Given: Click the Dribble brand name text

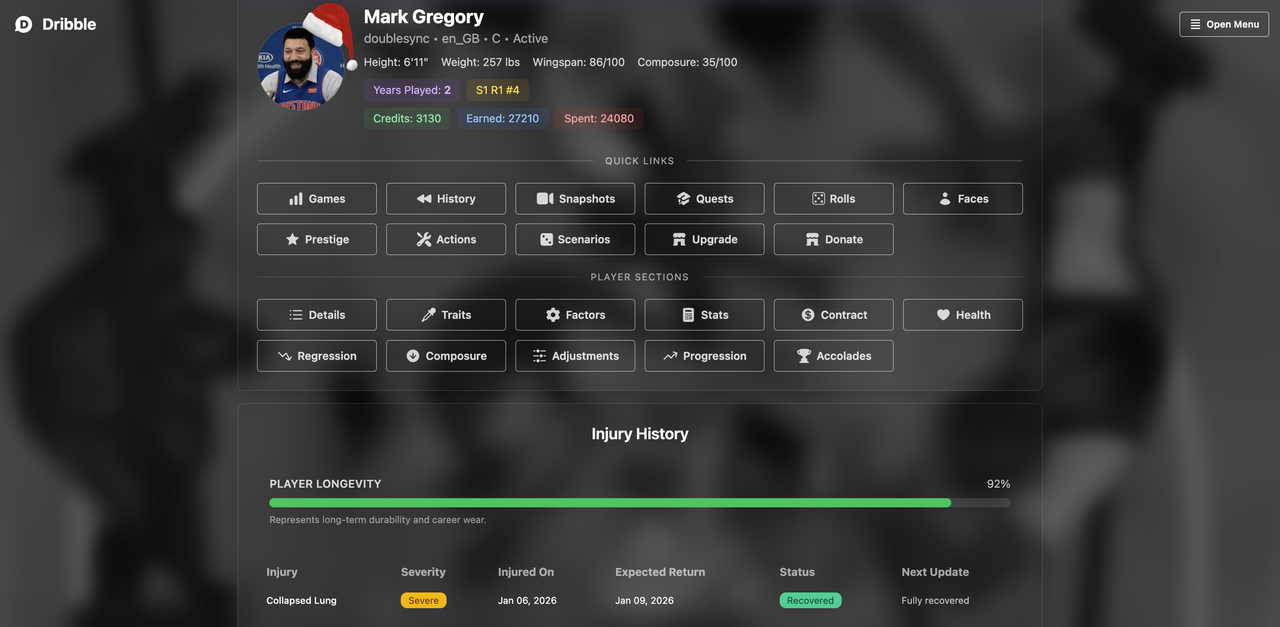Looking at the screenshot, I should (x=69, y=24).
